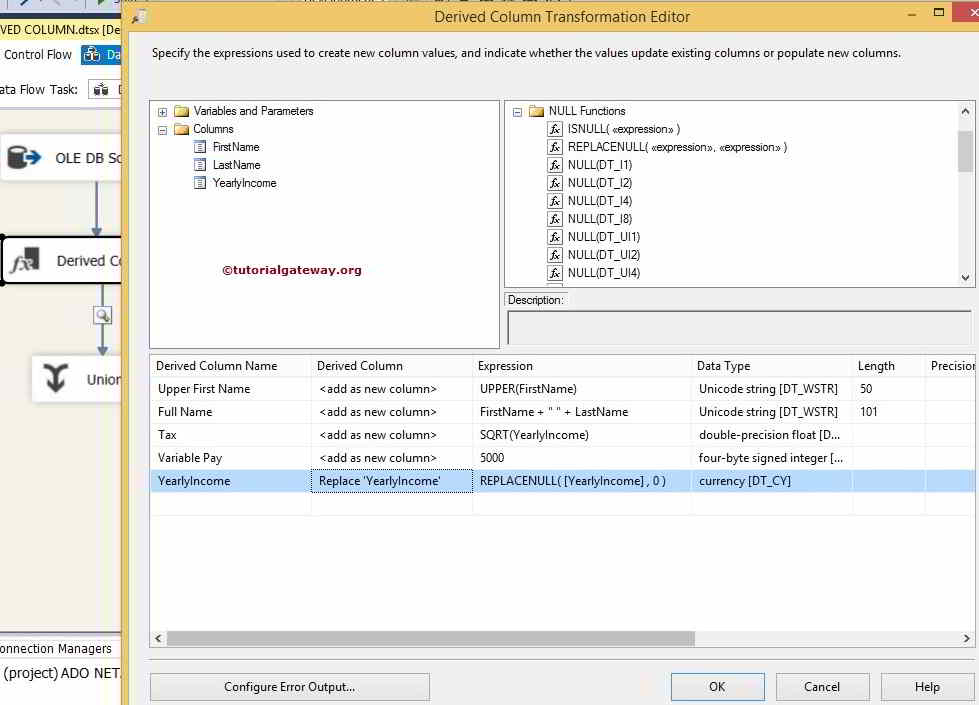Open Derived Column dropdown for Upper First Name
This screenshot has height=705, width=979.
pos(391,389)
